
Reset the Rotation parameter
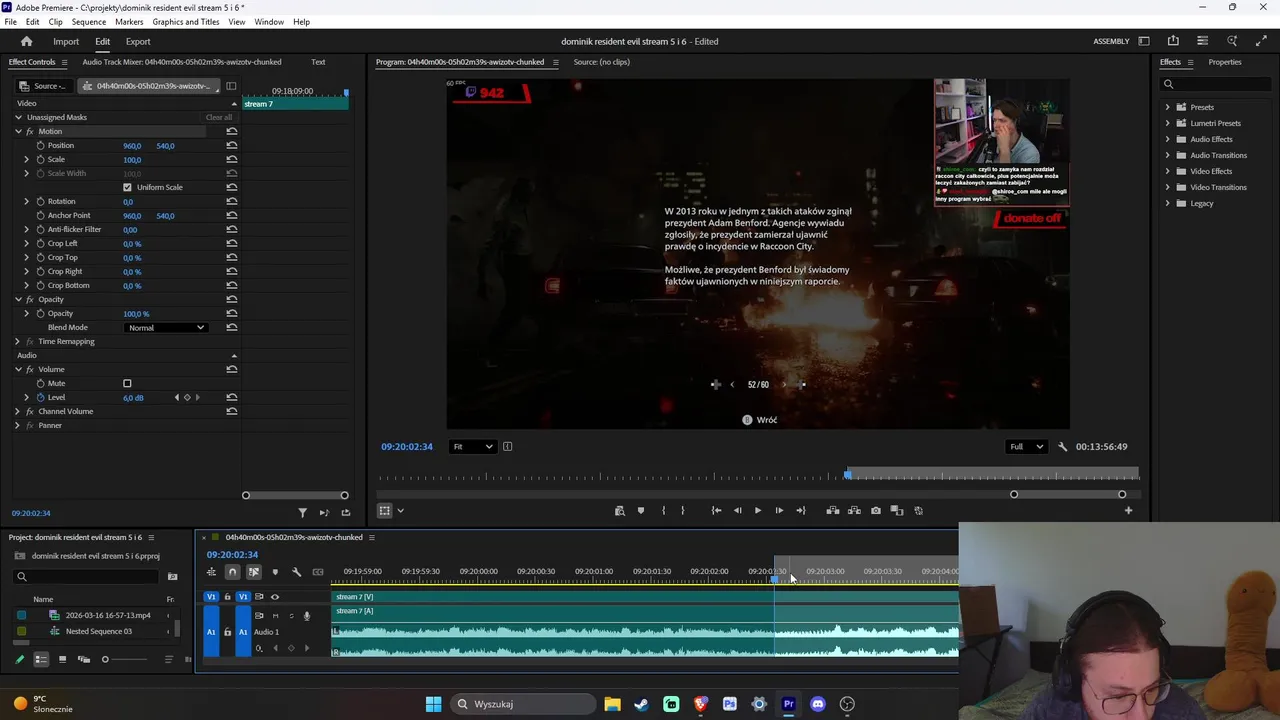pos(232,202)
